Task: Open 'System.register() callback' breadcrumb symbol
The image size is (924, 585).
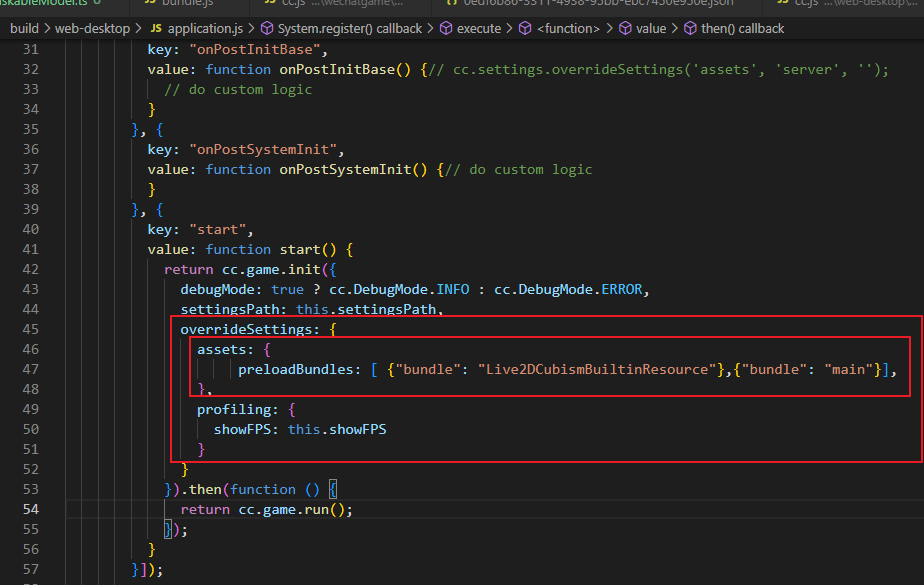Action: click(x=350, y=28)
